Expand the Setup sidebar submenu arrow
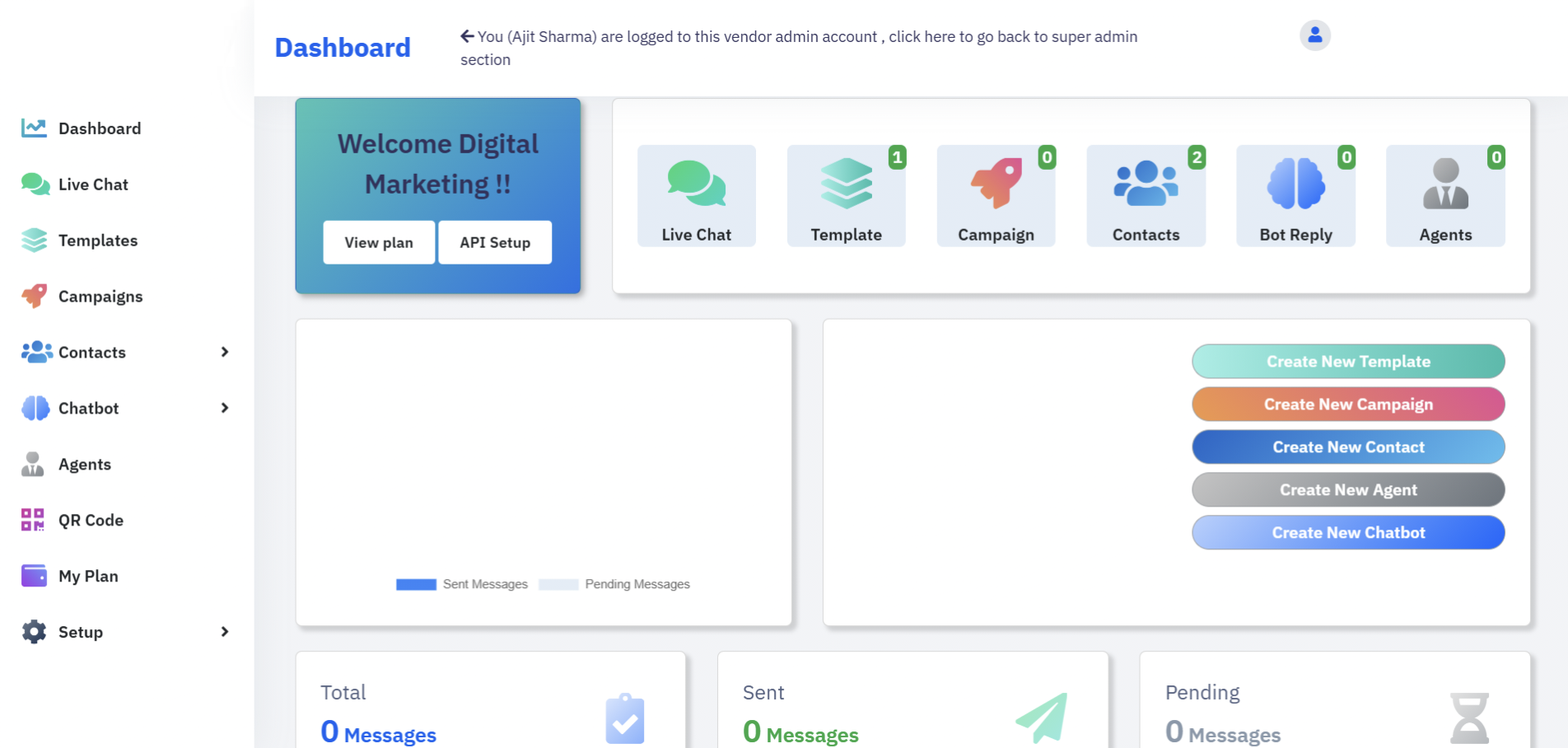The height and width of the screenshot is (748, 1568). point(225,632)
